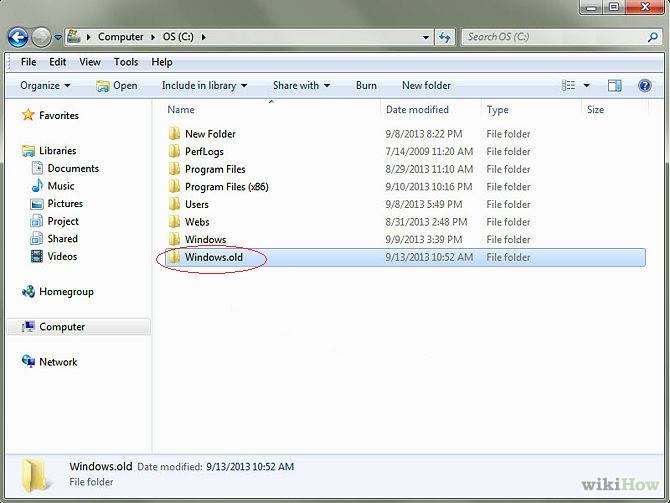Go back with the blue Back arrow
This screenshot has height=503, width=670.
18,37
